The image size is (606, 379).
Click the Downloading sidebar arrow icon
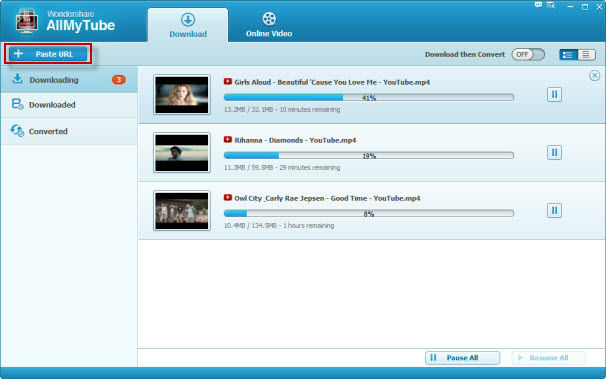point(17,78)
